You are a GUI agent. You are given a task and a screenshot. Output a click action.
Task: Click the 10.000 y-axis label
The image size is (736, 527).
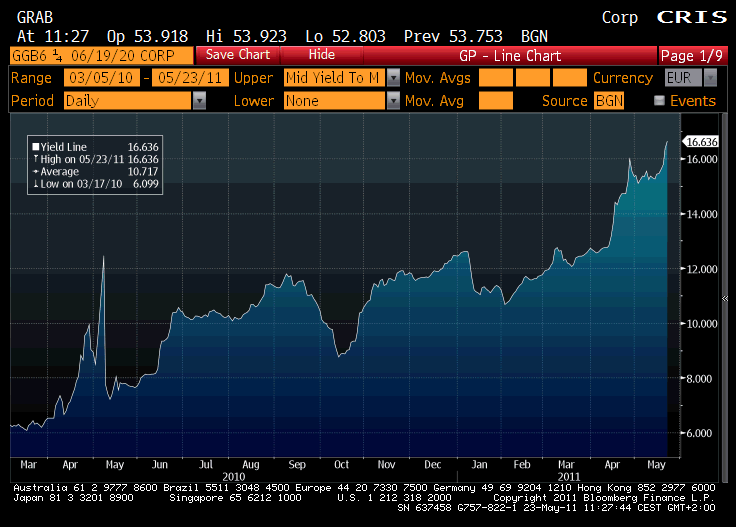pos(702,324)
